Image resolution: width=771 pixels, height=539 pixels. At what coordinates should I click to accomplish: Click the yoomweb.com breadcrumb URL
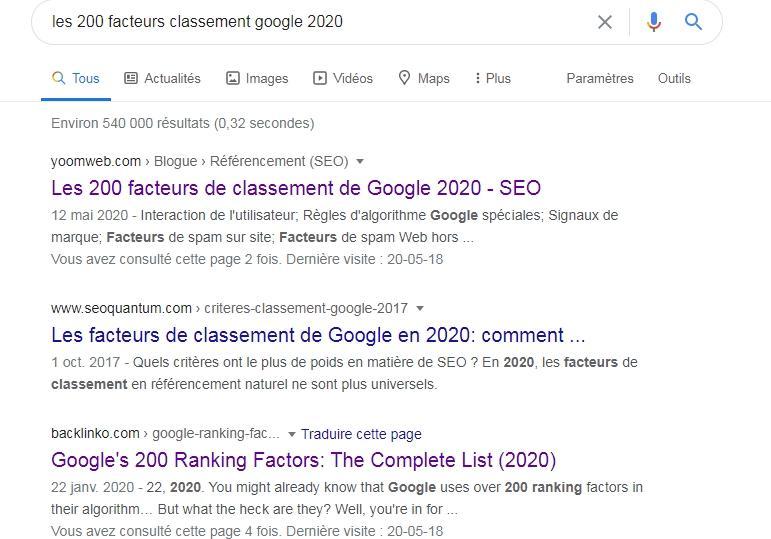(96, 161)
